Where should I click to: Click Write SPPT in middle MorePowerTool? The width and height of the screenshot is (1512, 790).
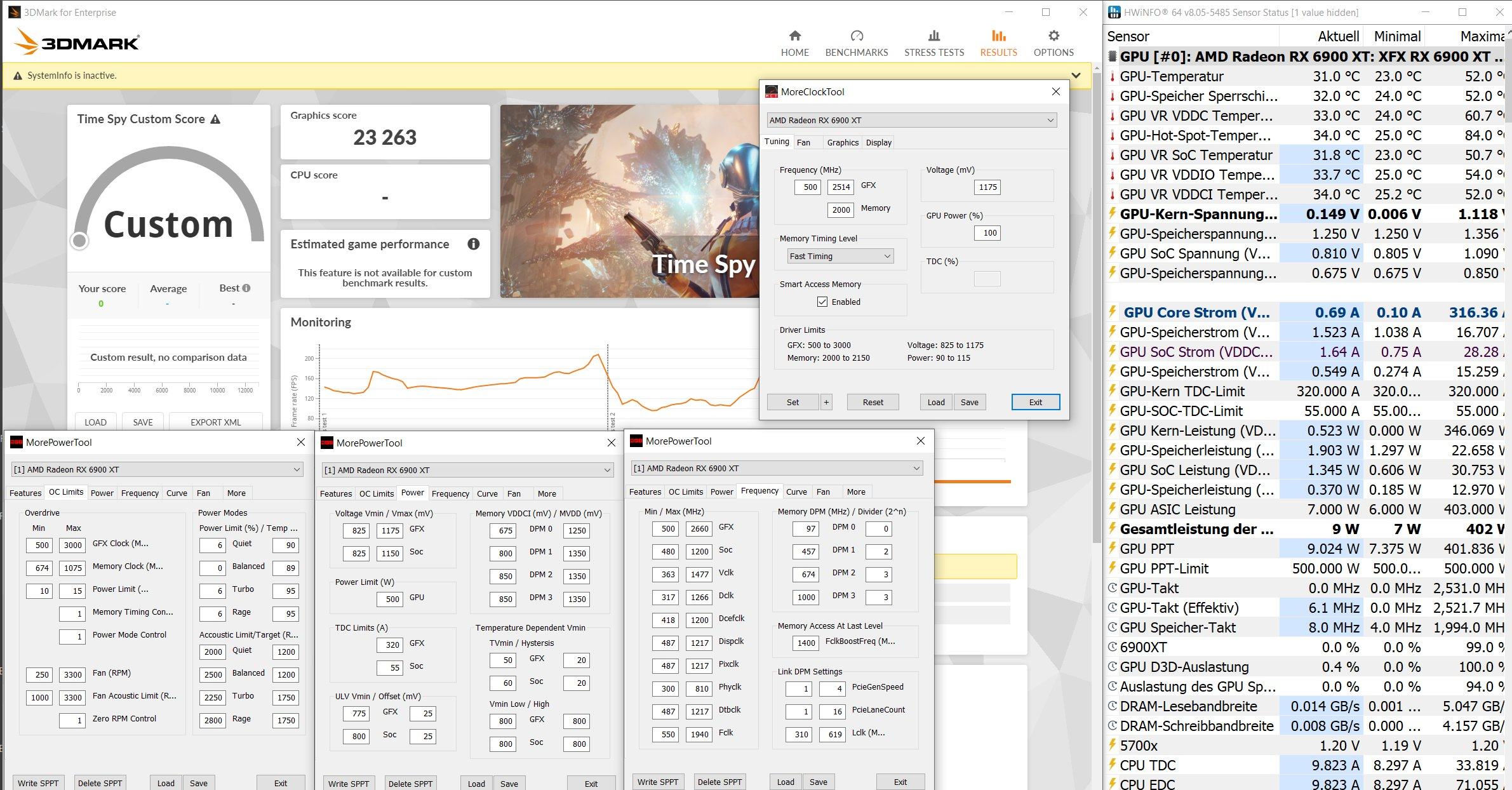click(x=348, y=783)
